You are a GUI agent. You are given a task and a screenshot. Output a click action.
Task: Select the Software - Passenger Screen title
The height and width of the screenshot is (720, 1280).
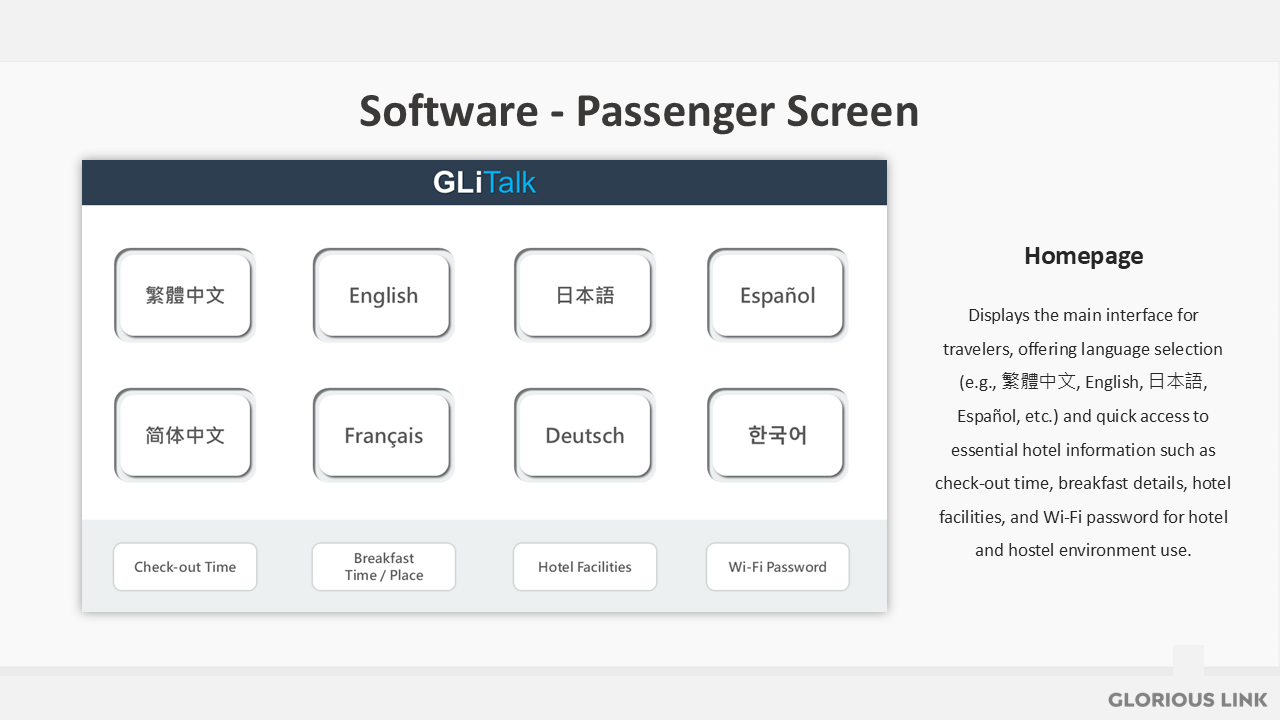click(x=638, y=111)
